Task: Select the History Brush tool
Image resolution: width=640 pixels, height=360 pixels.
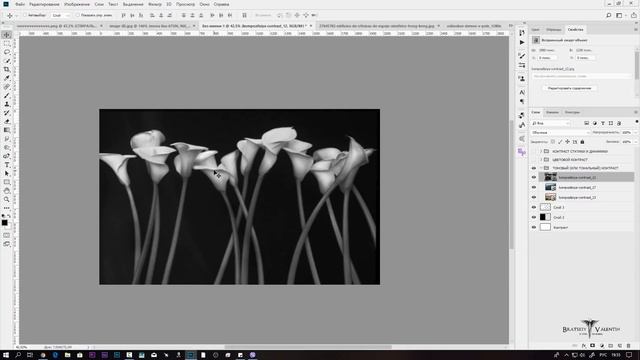Action: pos(7,113)
